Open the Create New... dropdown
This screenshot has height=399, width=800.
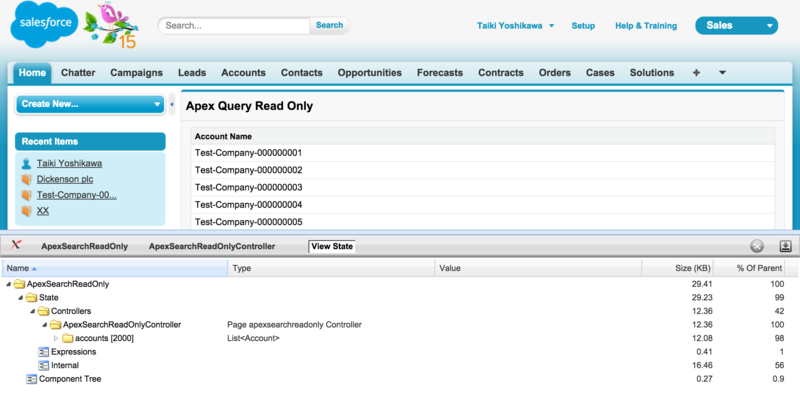point(91,104)
